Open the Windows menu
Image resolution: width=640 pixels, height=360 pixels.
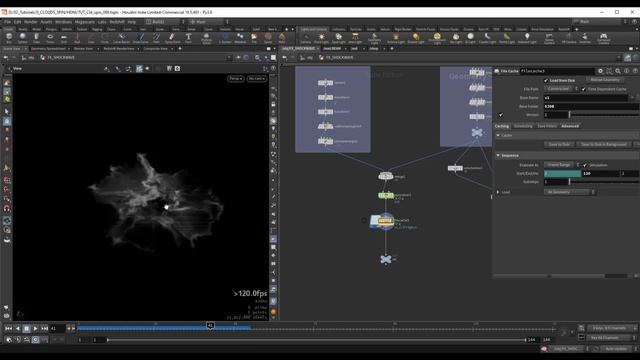pos(63,22)
